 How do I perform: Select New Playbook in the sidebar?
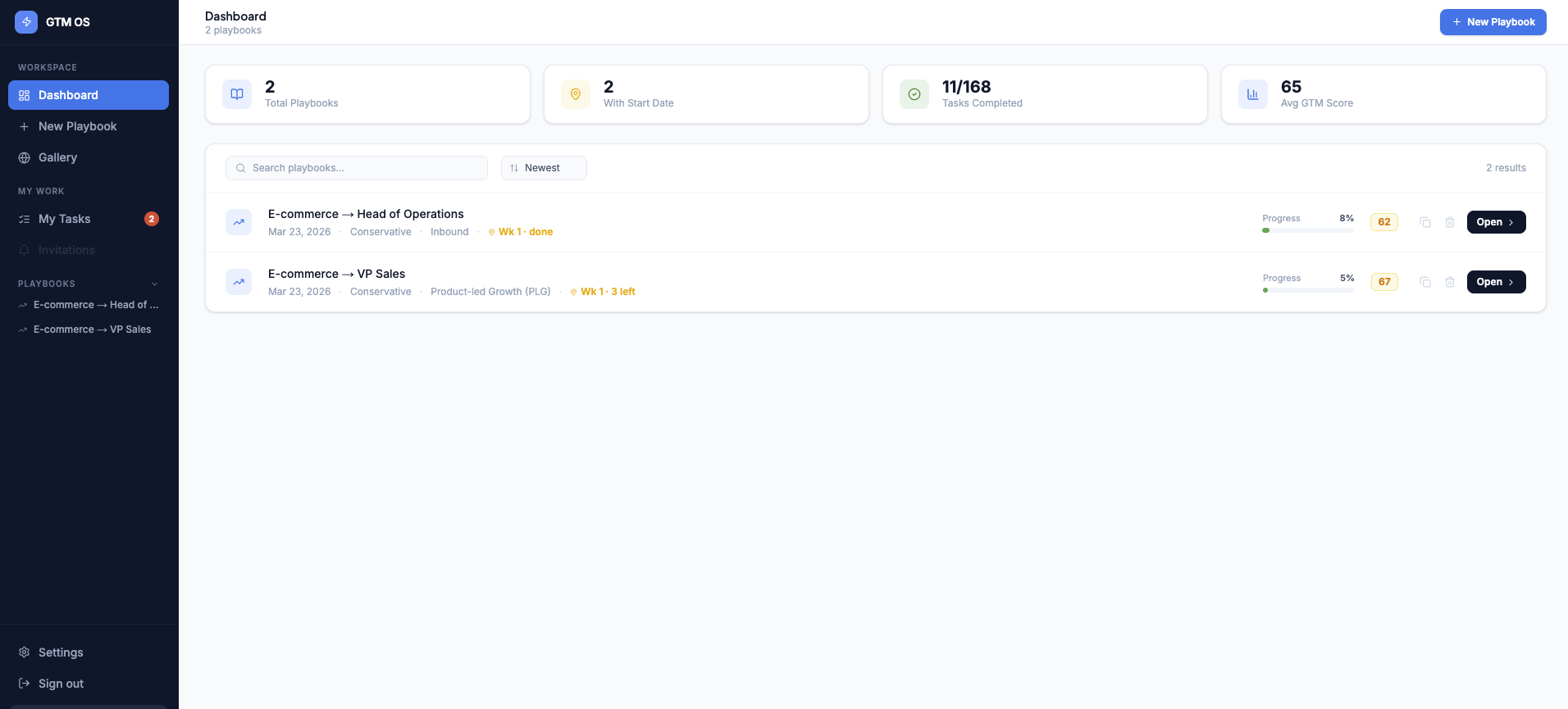coord(89,126)
